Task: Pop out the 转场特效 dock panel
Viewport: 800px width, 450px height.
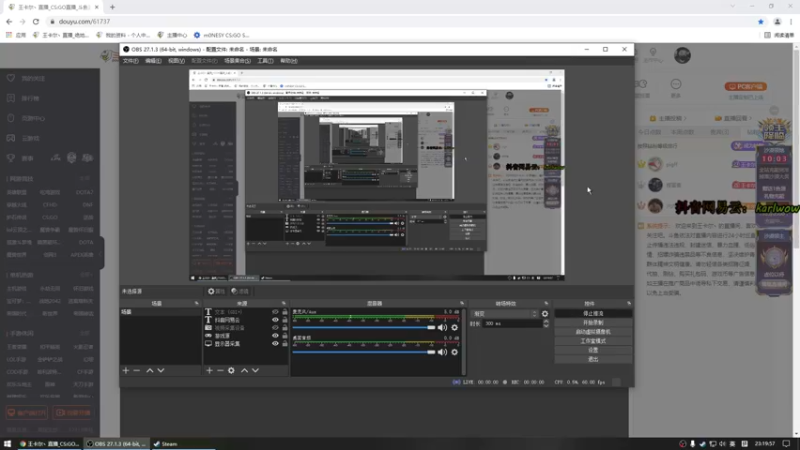Action: pyautogui.click(x=546, y=303)
